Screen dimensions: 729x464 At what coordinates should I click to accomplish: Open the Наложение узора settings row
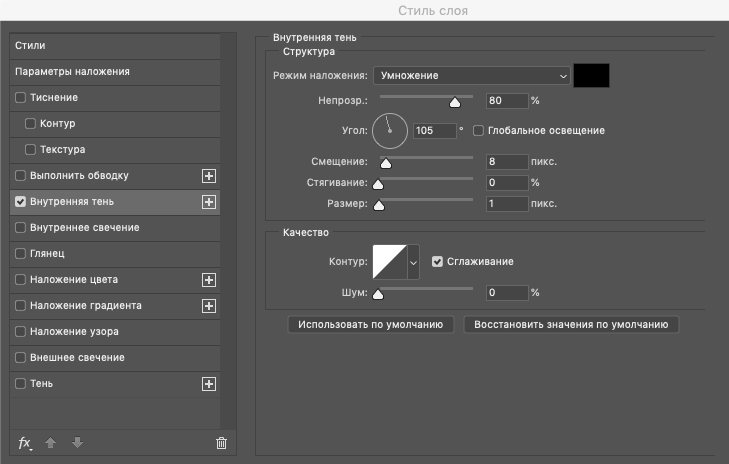pos(115,332)
